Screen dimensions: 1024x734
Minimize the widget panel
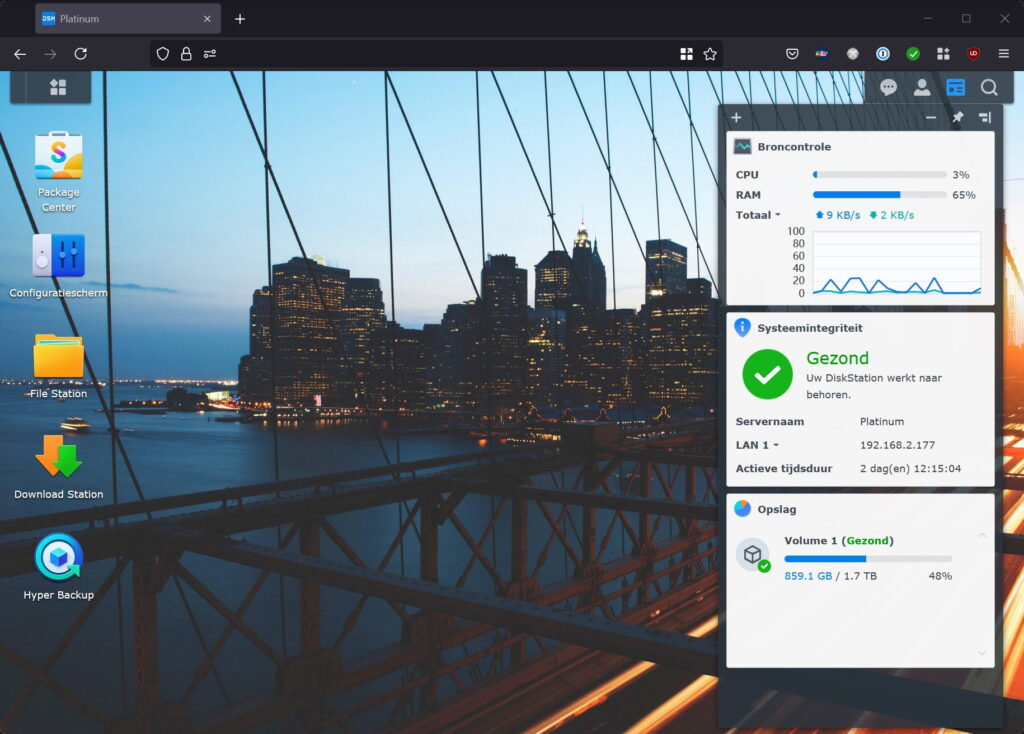click(x=931, y=118)
